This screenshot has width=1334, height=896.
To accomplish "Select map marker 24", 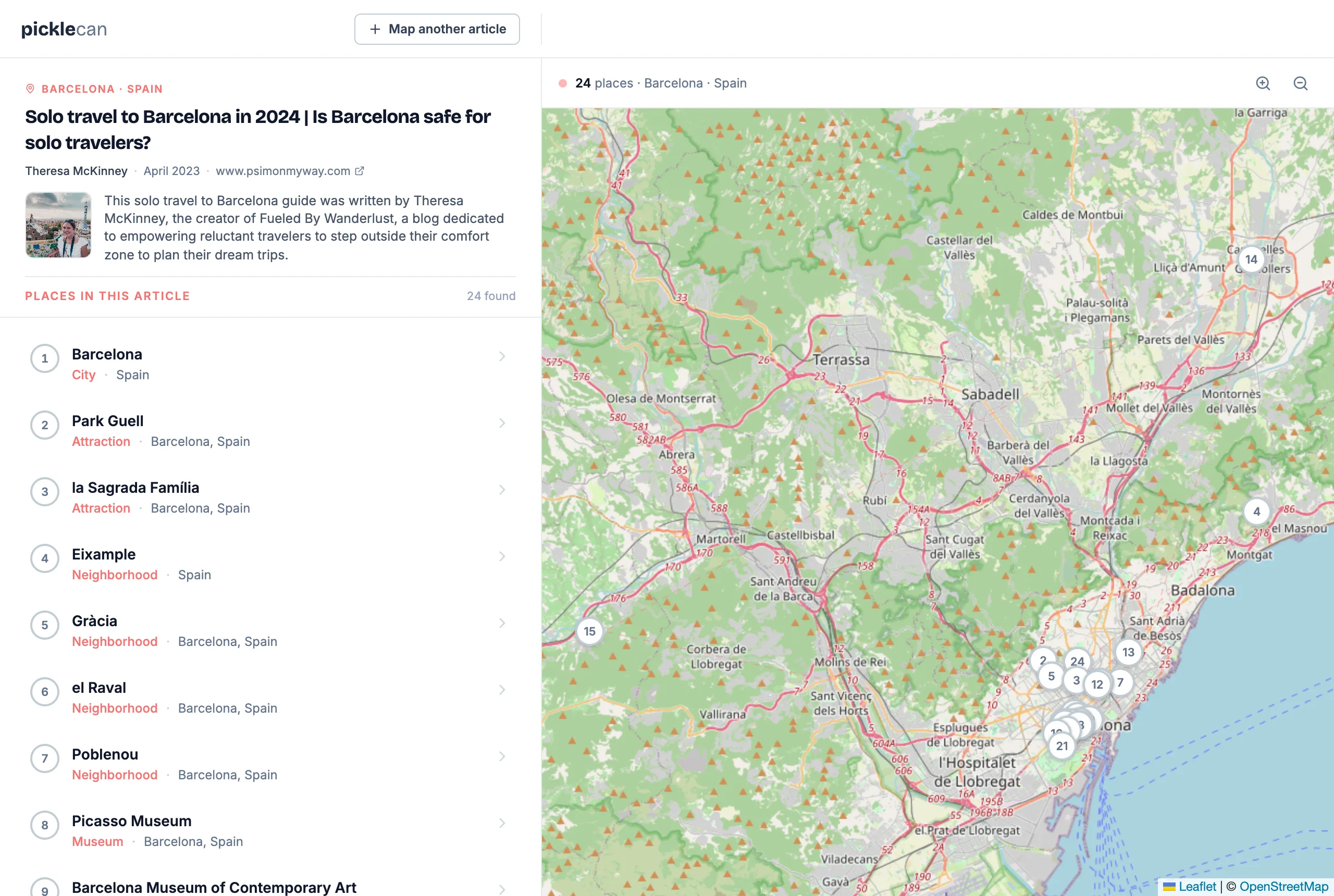I will click(x=1078, y=661).
